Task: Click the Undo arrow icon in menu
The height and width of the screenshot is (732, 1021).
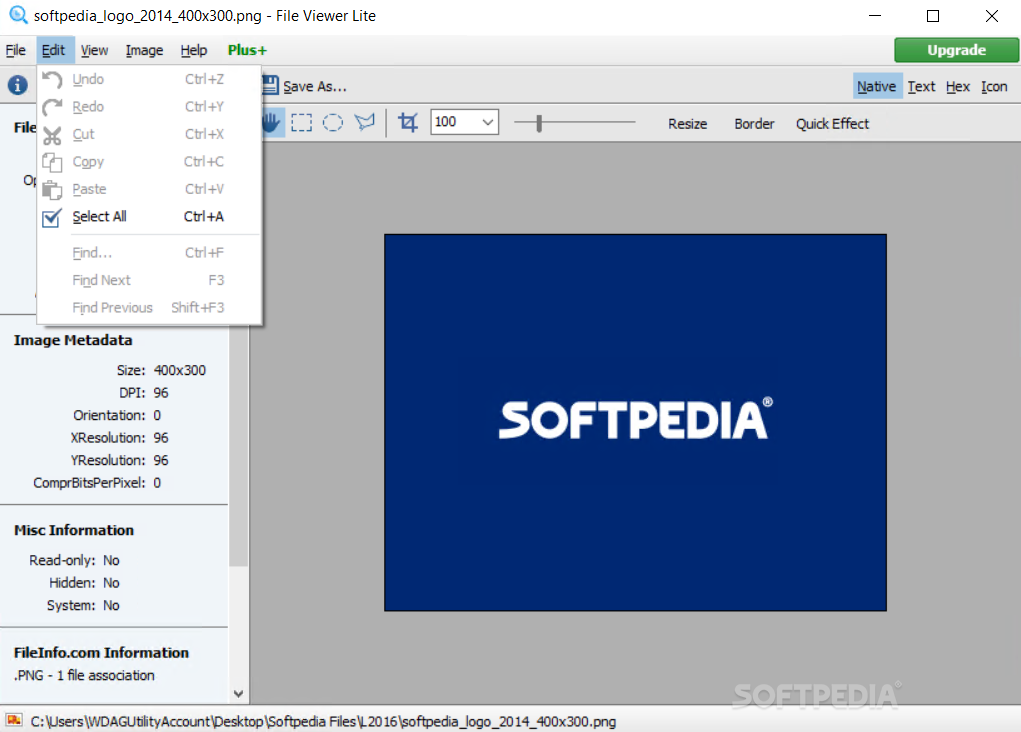Action: [x=52, y=79]
